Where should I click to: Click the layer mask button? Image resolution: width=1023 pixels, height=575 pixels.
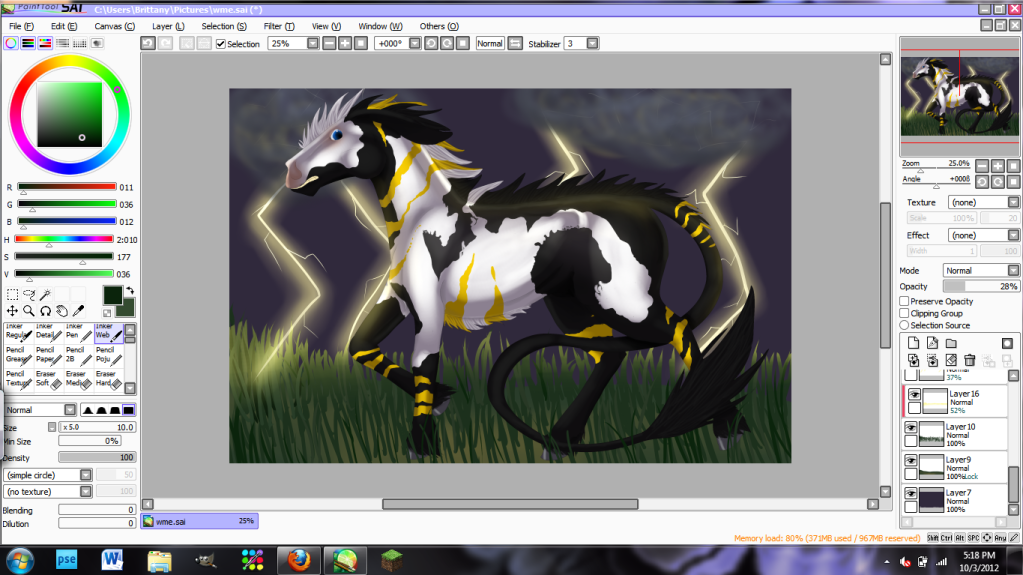click(1007, 343)
